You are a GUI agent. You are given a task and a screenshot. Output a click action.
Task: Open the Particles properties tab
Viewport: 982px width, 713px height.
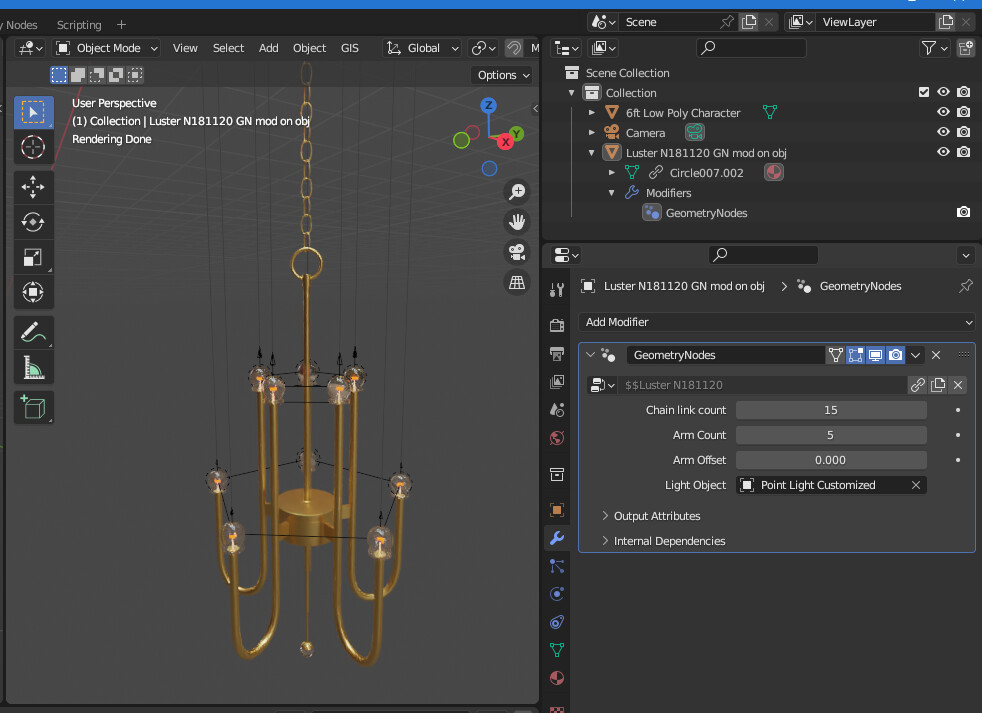pyautogui.click(x=557, y=566)
